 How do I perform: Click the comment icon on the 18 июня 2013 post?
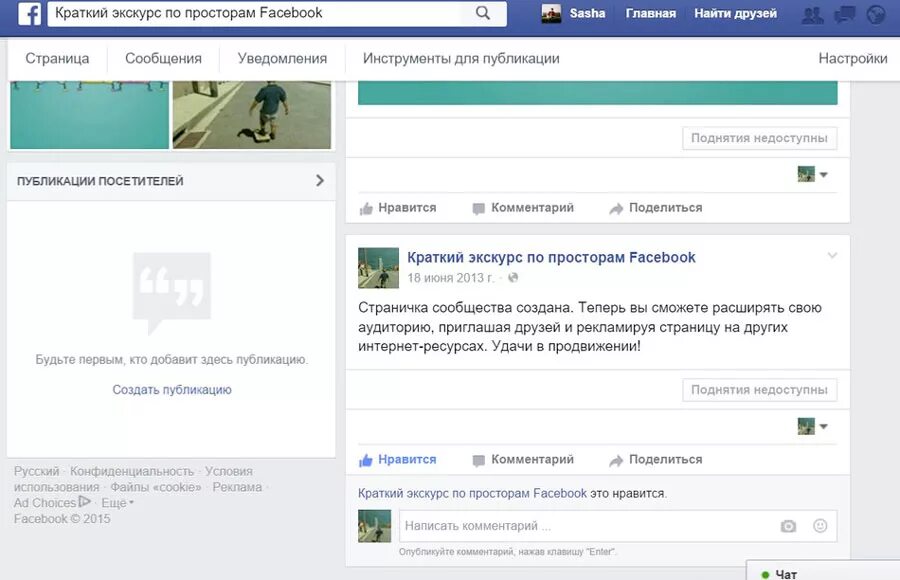478,461
